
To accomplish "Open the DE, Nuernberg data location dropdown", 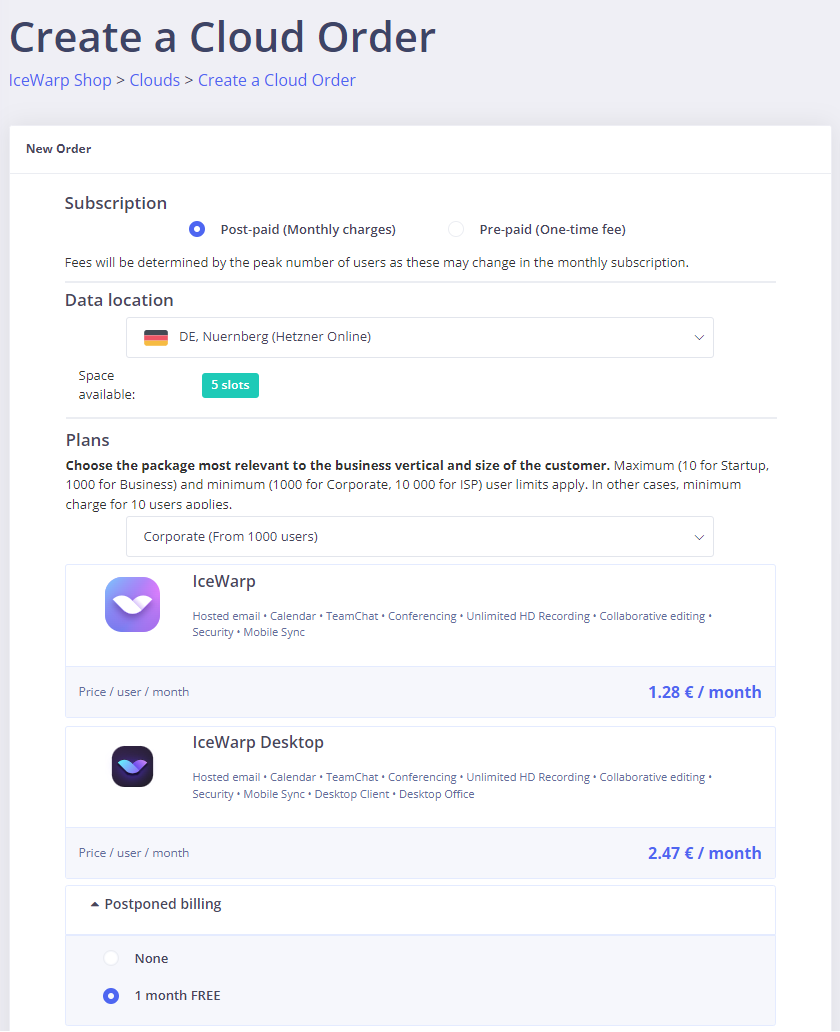I will 420,337.
